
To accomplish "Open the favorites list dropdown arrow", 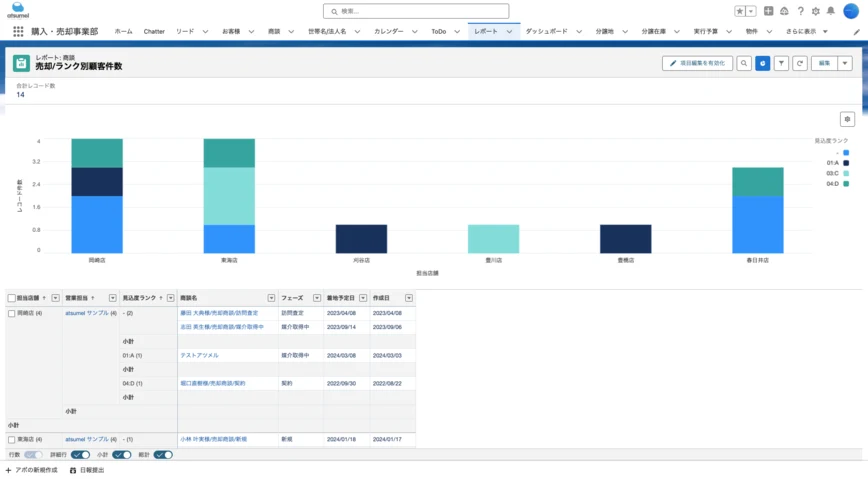I will pyautogui.click(x=751, y=11).
